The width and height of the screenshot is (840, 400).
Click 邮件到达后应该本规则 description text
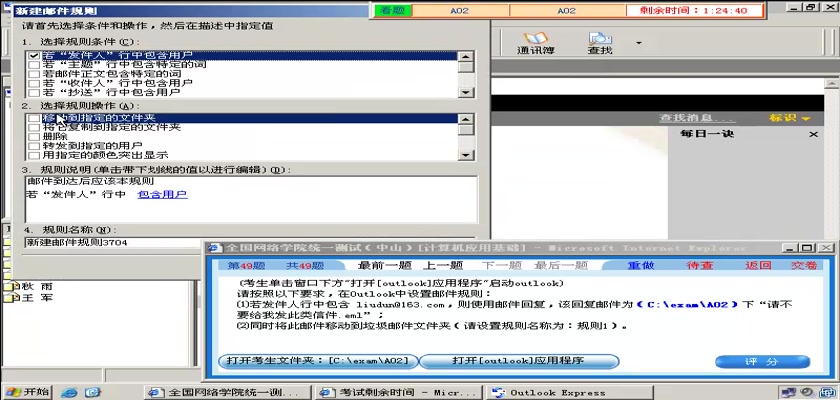point(90,181)
